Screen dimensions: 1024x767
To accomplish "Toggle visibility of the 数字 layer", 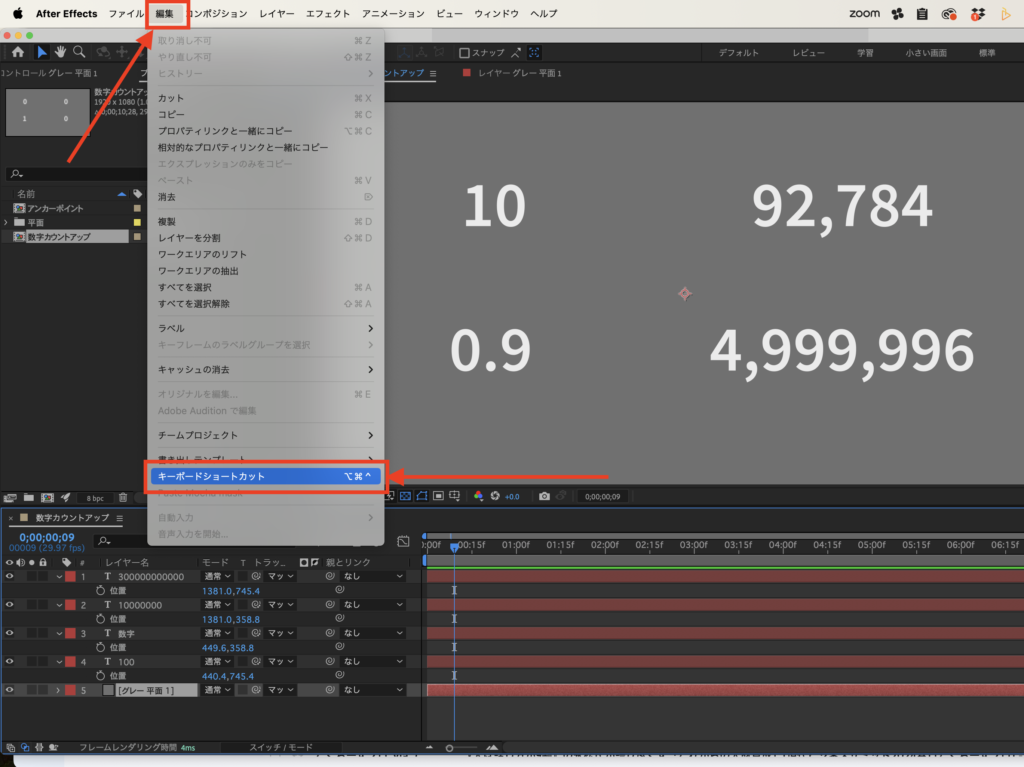I will click(x=10, y=633).
